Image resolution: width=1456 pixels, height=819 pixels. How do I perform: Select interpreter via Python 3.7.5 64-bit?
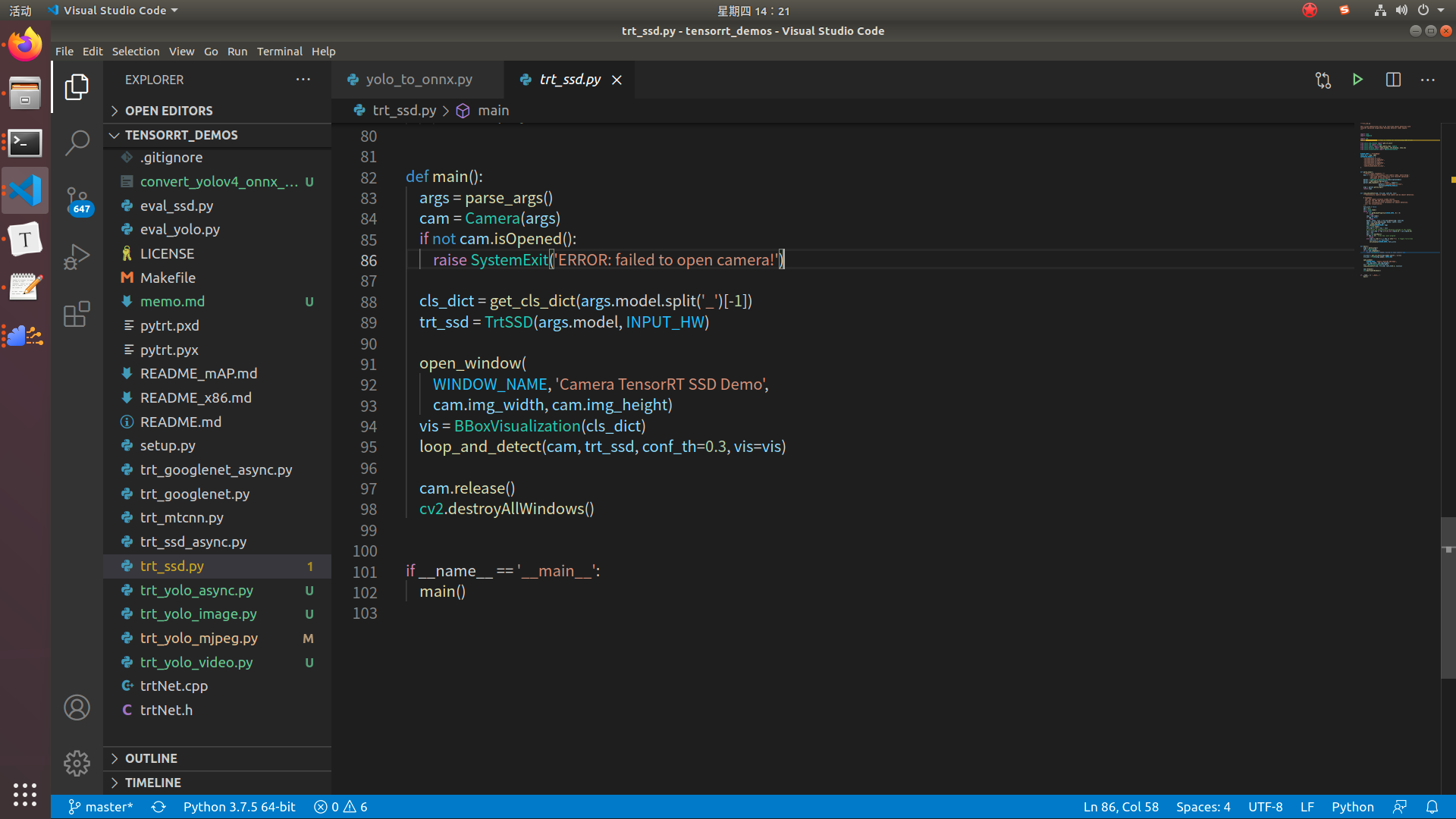pos(239,806)
